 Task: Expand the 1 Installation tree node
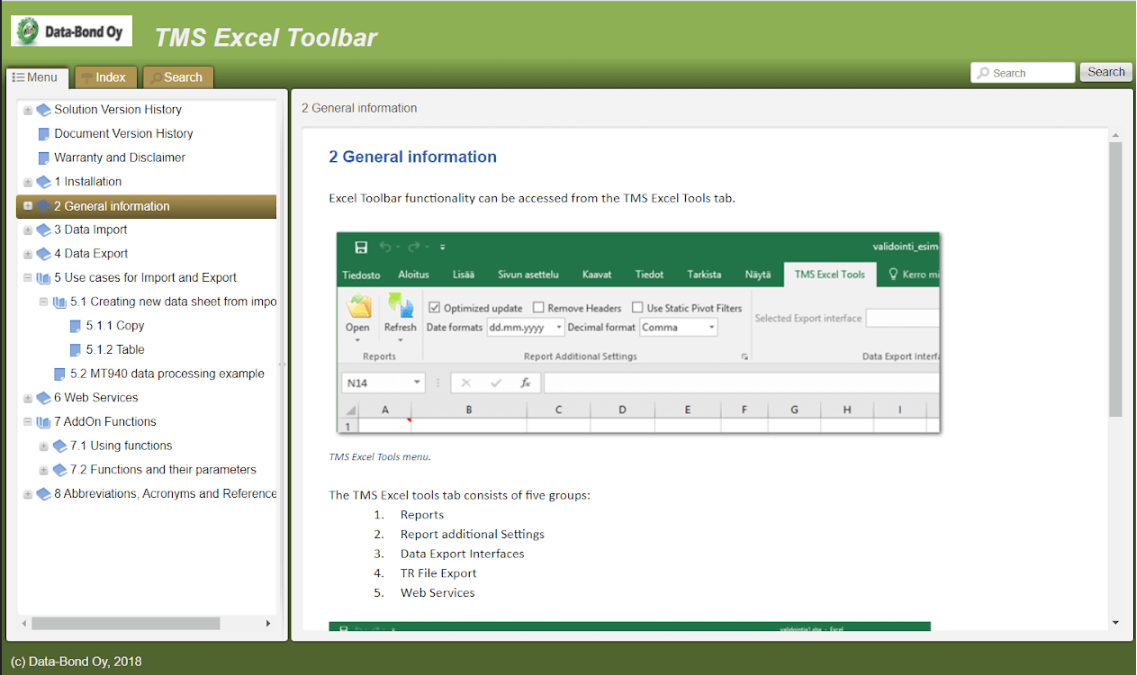click(x=28, y=182)
